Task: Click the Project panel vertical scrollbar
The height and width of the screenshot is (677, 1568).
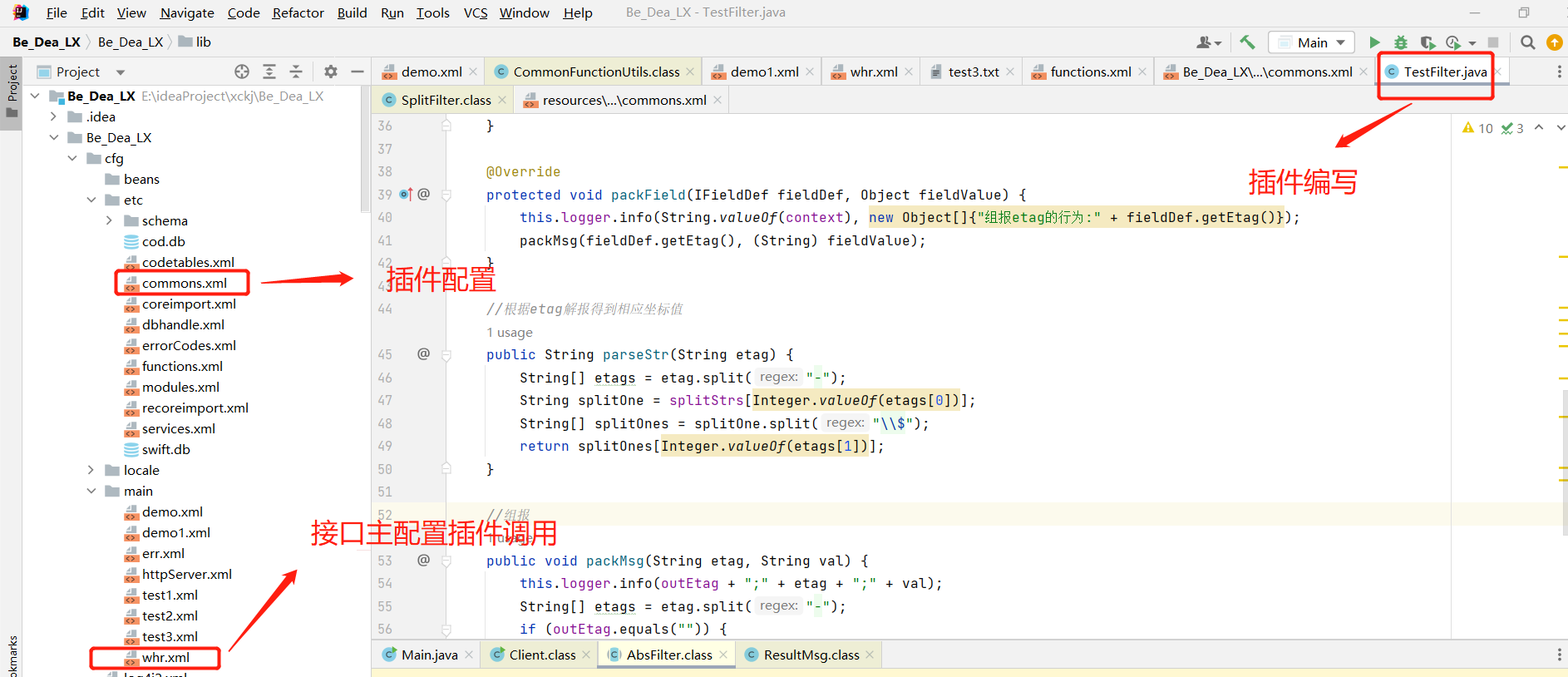Action: (x=365, y=150)
